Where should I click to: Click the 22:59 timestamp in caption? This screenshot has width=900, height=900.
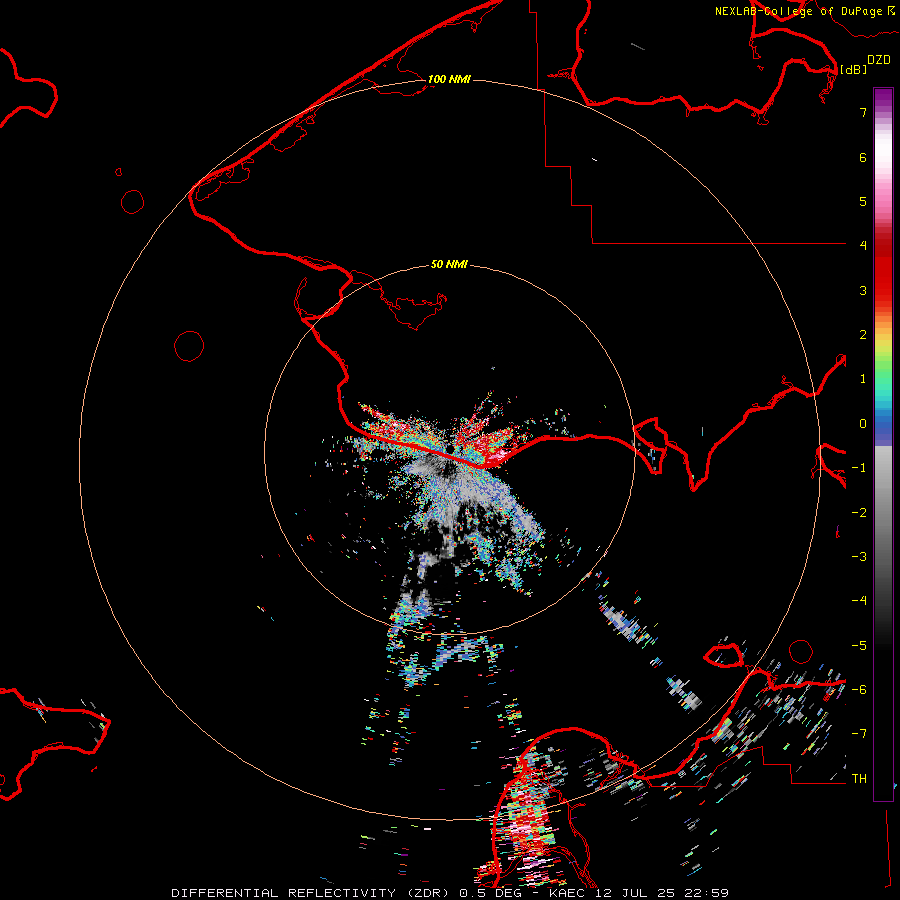point(709,893)
